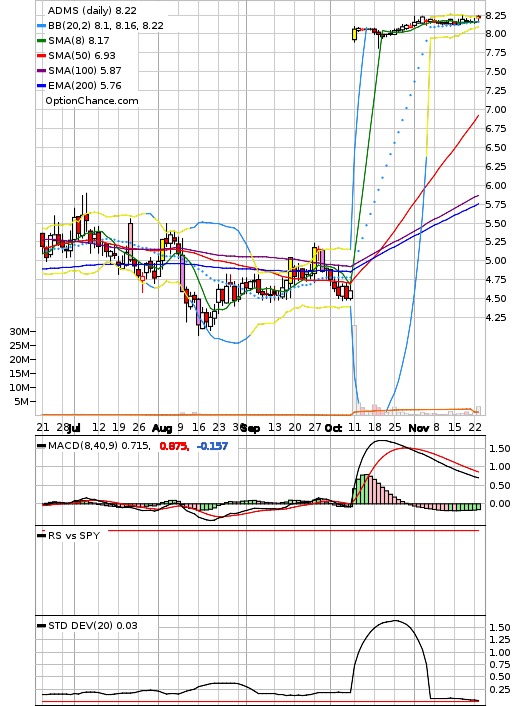This screenshot has width=526, height=706.
Task: Click the blue -0.157 MACD histogram value
Action: click(x=213, y=446)
